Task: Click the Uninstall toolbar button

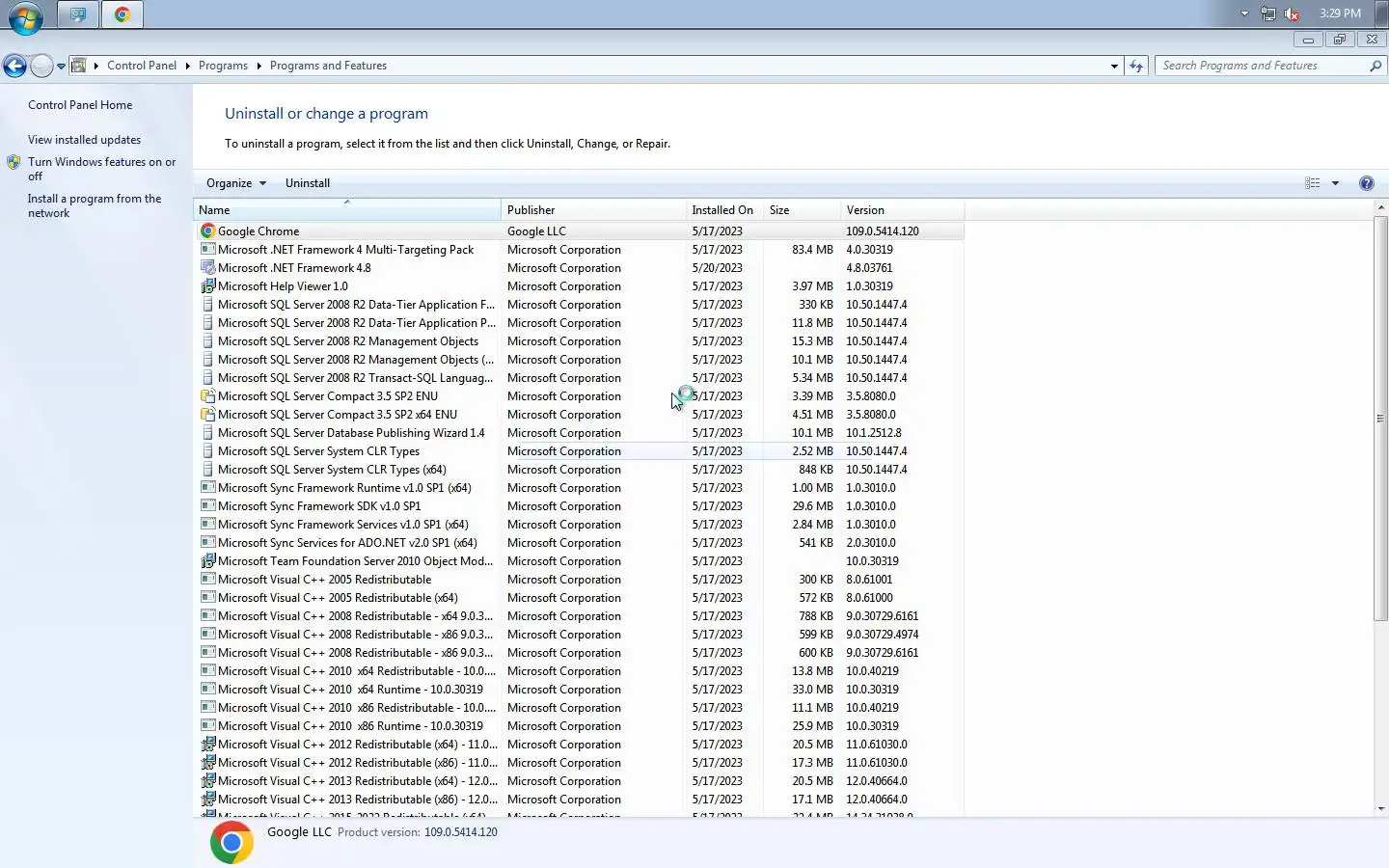Action: tap(308, 183)
